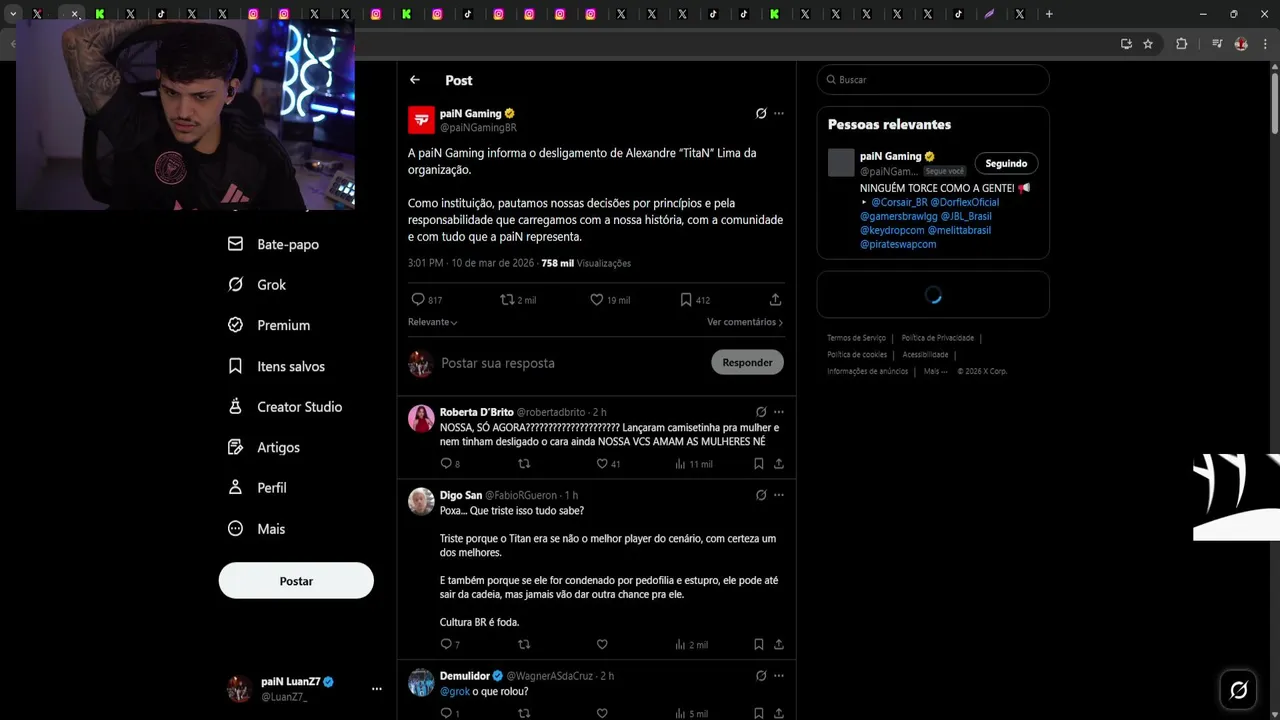Open Grok icon on paiN Gaming post
This screenshot has height=720, width=1280.
click(x=761, y=114)
